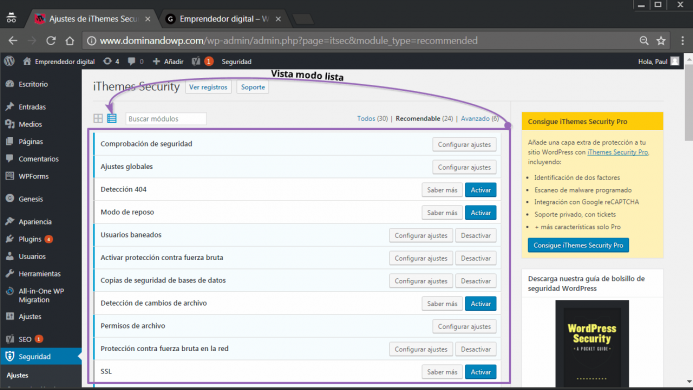Open Hola, Paul user profile menu
Image resolution: width=693 pixels, height=390 pixels.
click(x=658, y=61)
